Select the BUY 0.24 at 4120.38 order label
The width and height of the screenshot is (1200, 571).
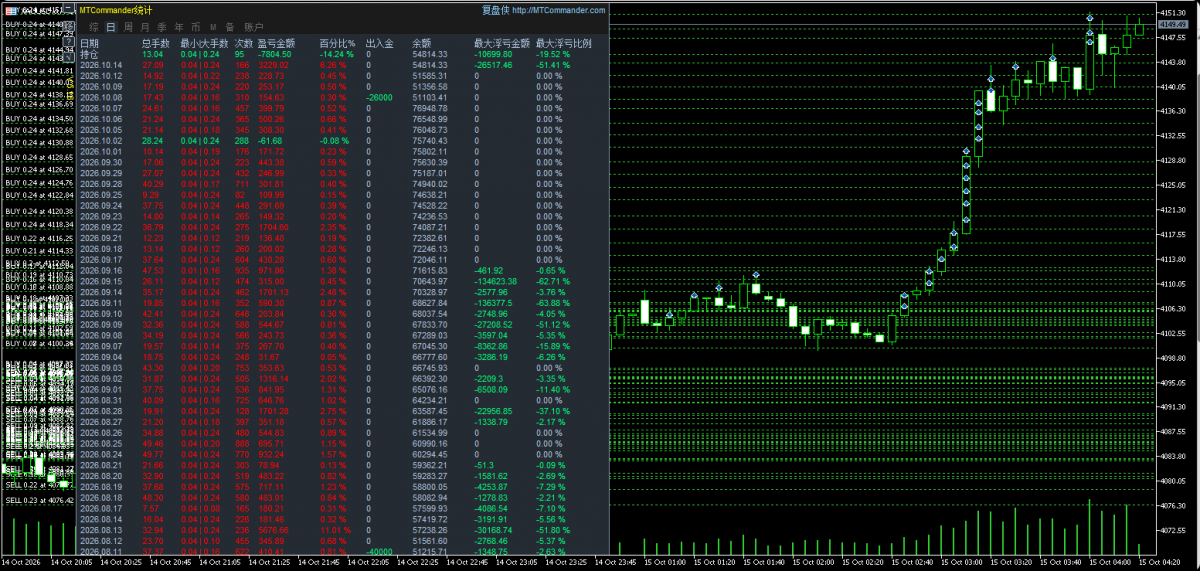(x=39, y=211)
